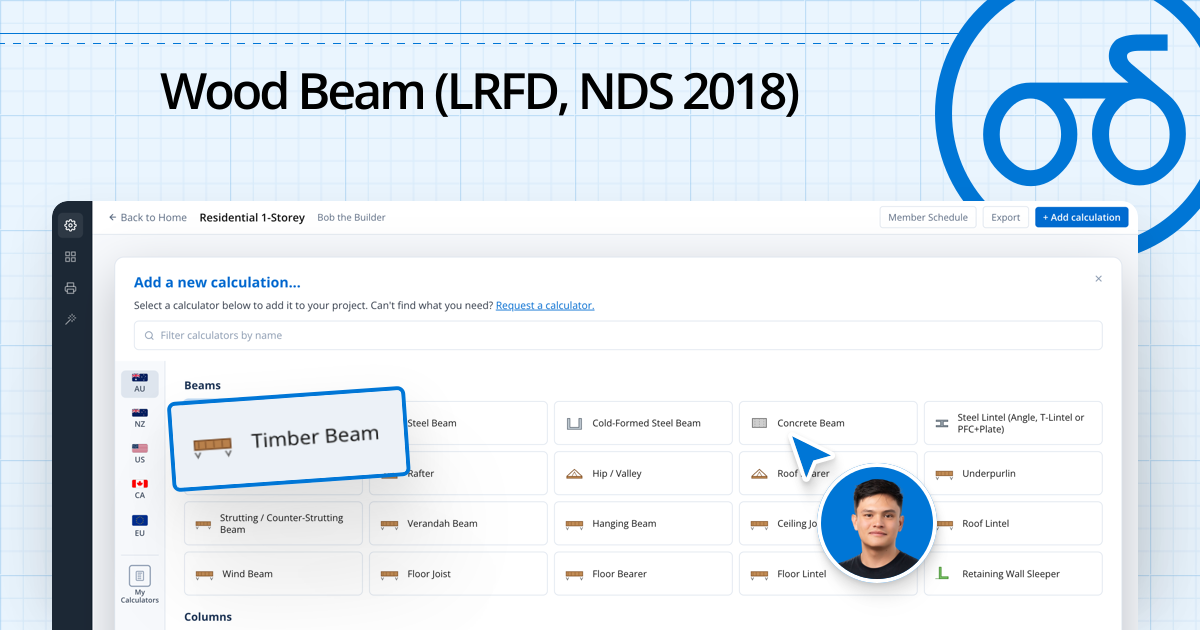The width and height of the screenshot is (1200, 630).
Task: Click the Floor Bearer icon
Action: [x=575, y=575]
